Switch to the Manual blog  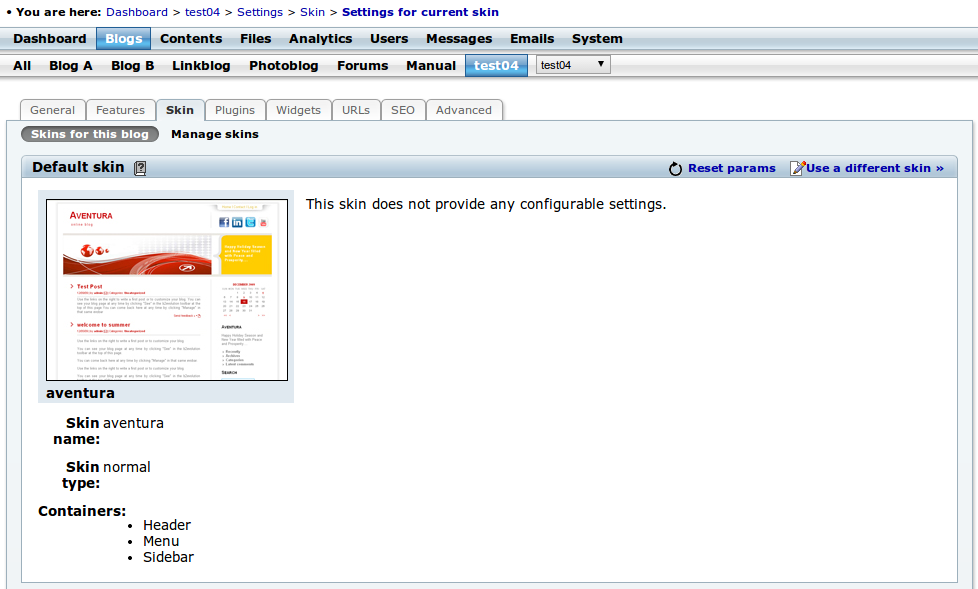431,66
